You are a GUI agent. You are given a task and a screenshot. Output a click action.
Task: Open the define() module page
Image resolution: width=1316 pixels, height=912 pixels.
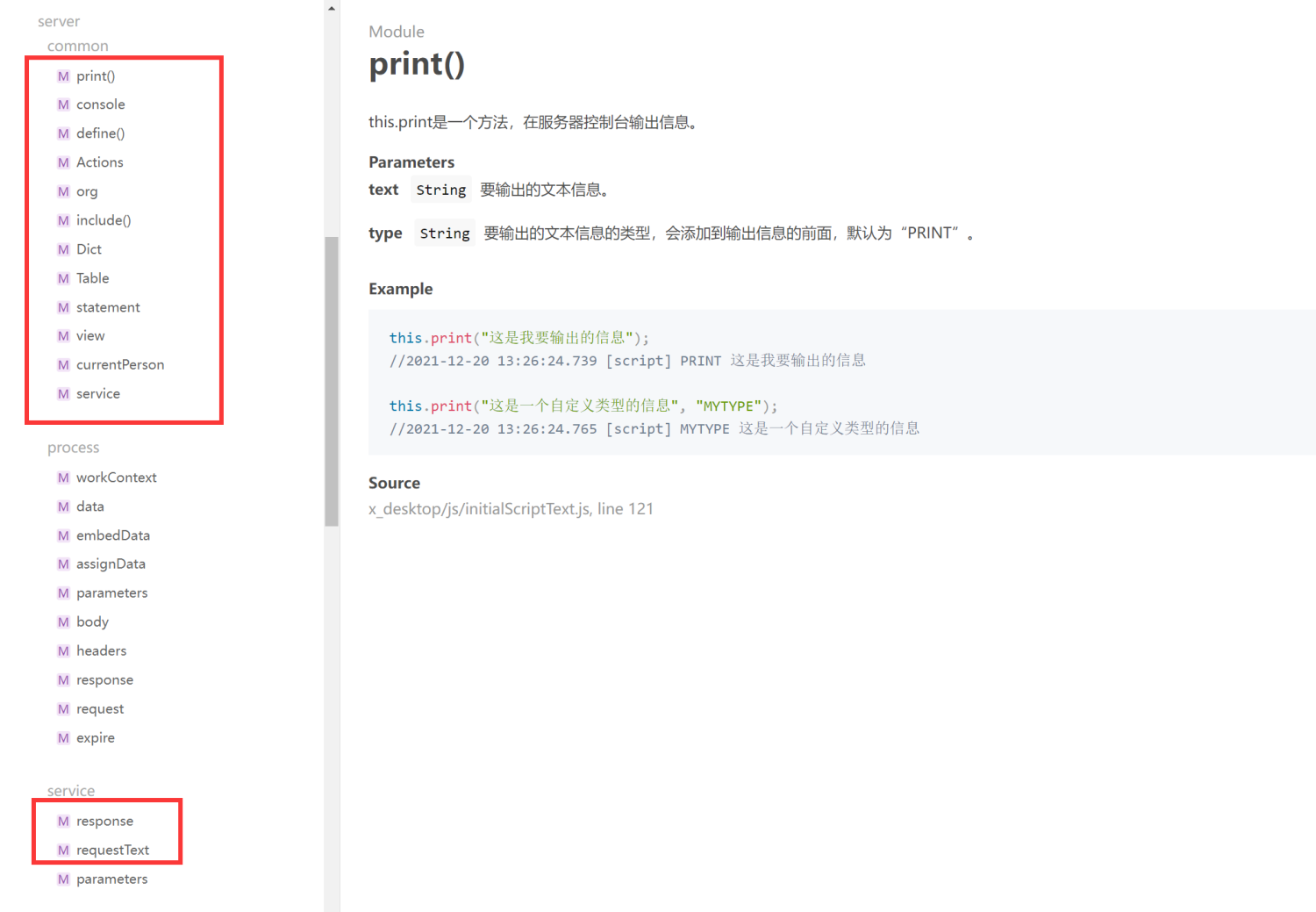(100, 133)
